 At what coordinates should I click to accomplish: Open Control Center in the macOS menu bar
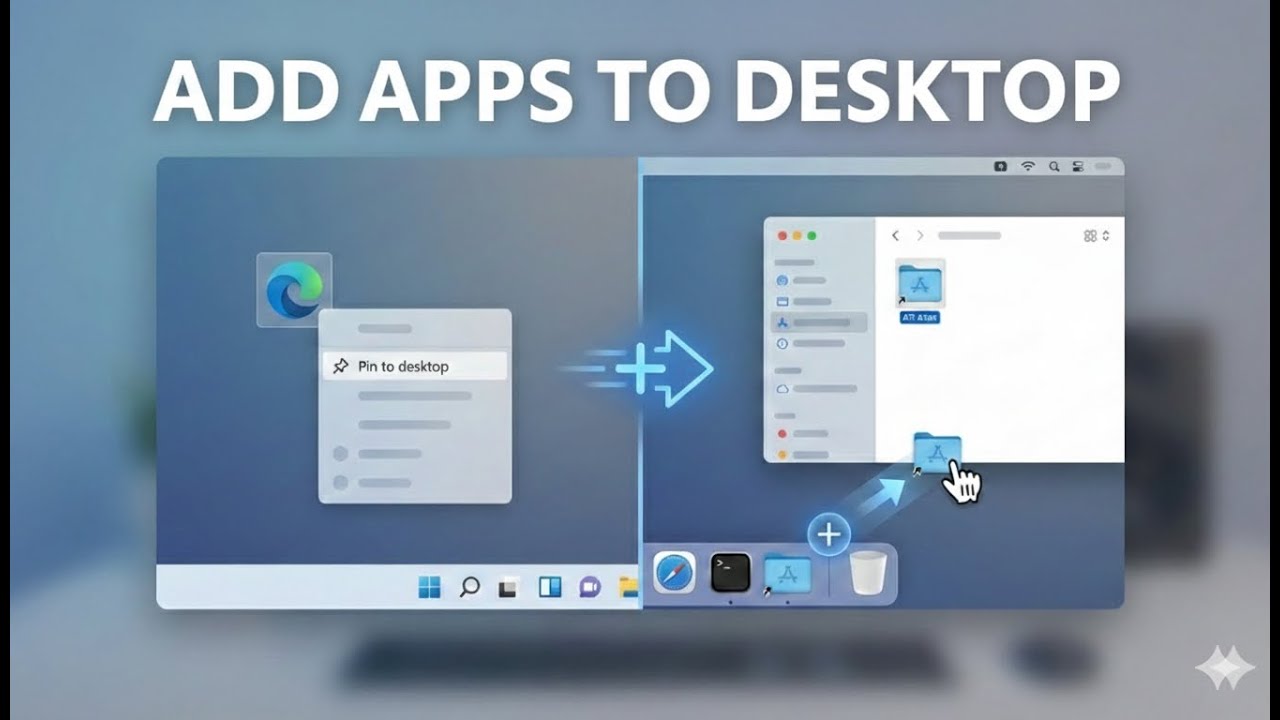click(1078, 166)
